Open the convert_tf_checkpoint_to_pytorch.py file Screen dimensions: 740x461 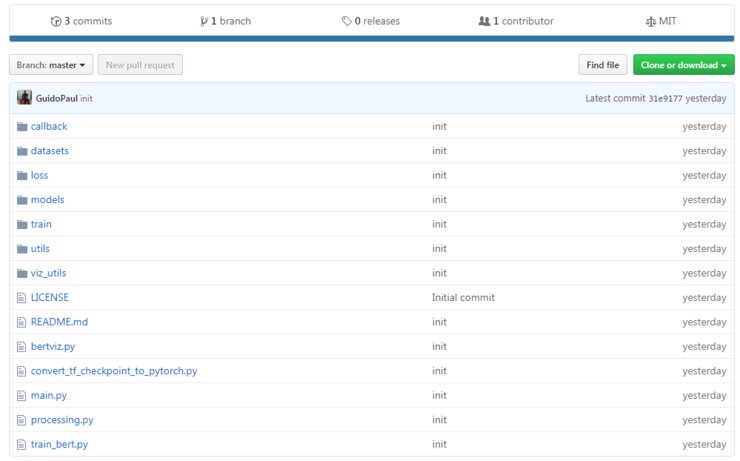(114, 371)
